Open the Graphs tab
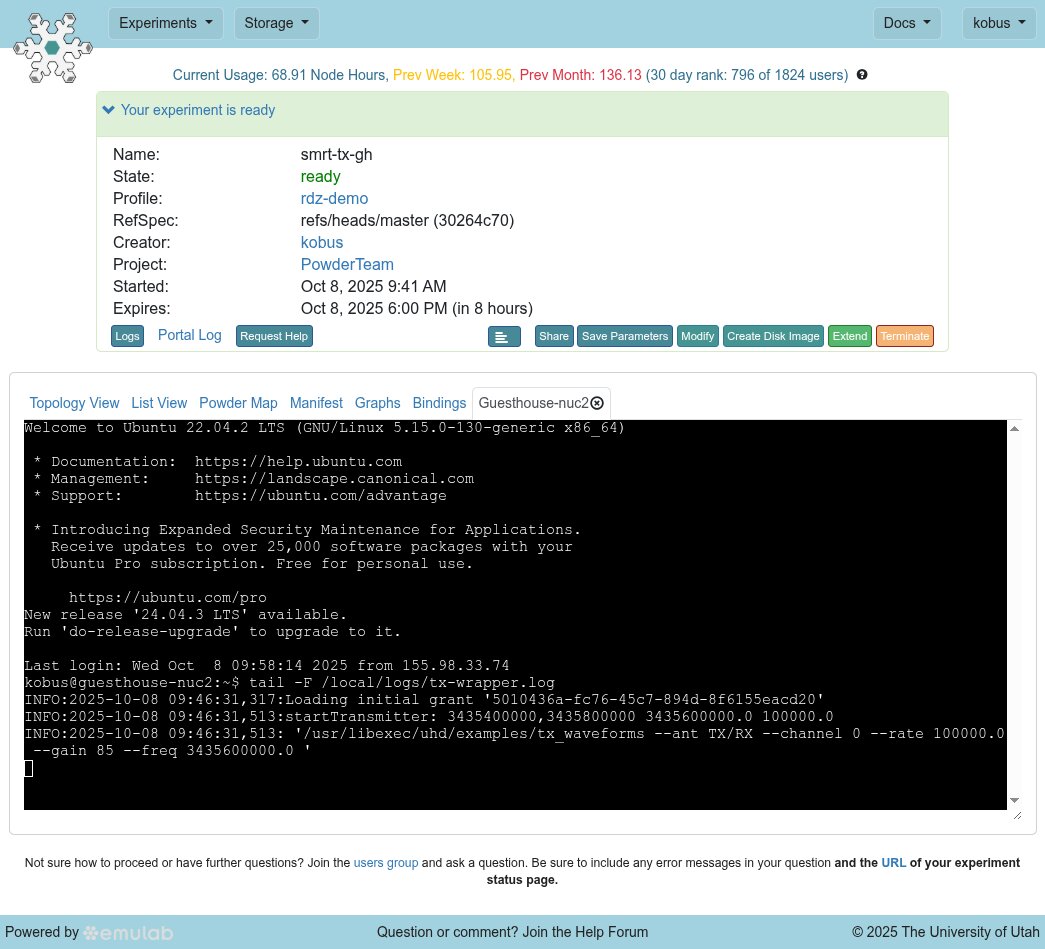This screenshot has width=1045, height=949. coord(377,403)
